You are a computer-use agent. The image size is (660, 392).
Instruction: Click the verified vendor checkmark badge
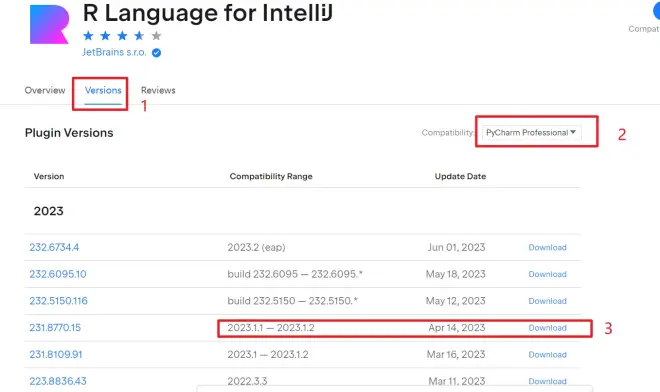(156, 53)
